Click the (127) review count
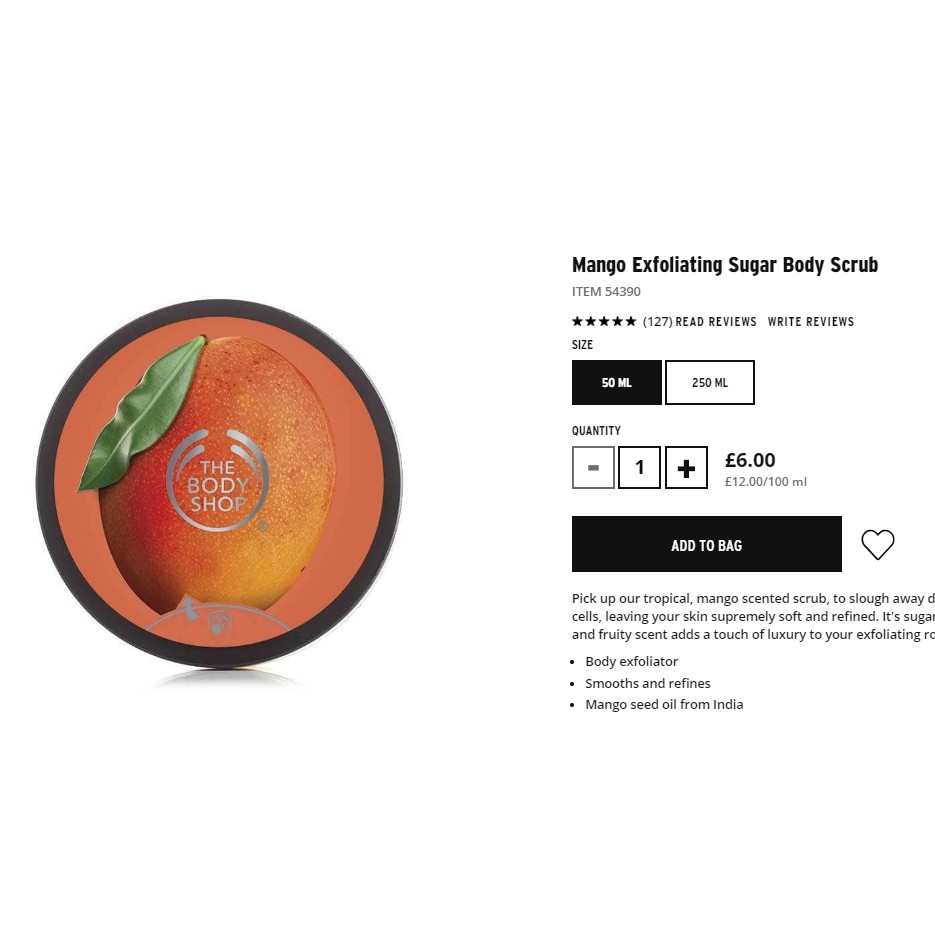Viewport: 935px width, 935px height. pyautogui.click(x=658, y=322)
